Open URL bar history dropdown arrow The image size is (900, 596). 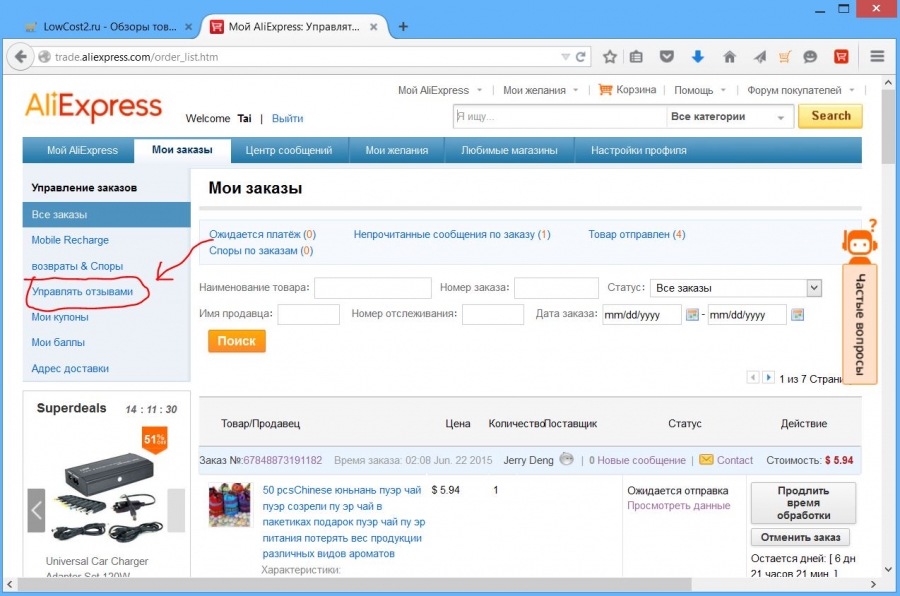point(565,57)
